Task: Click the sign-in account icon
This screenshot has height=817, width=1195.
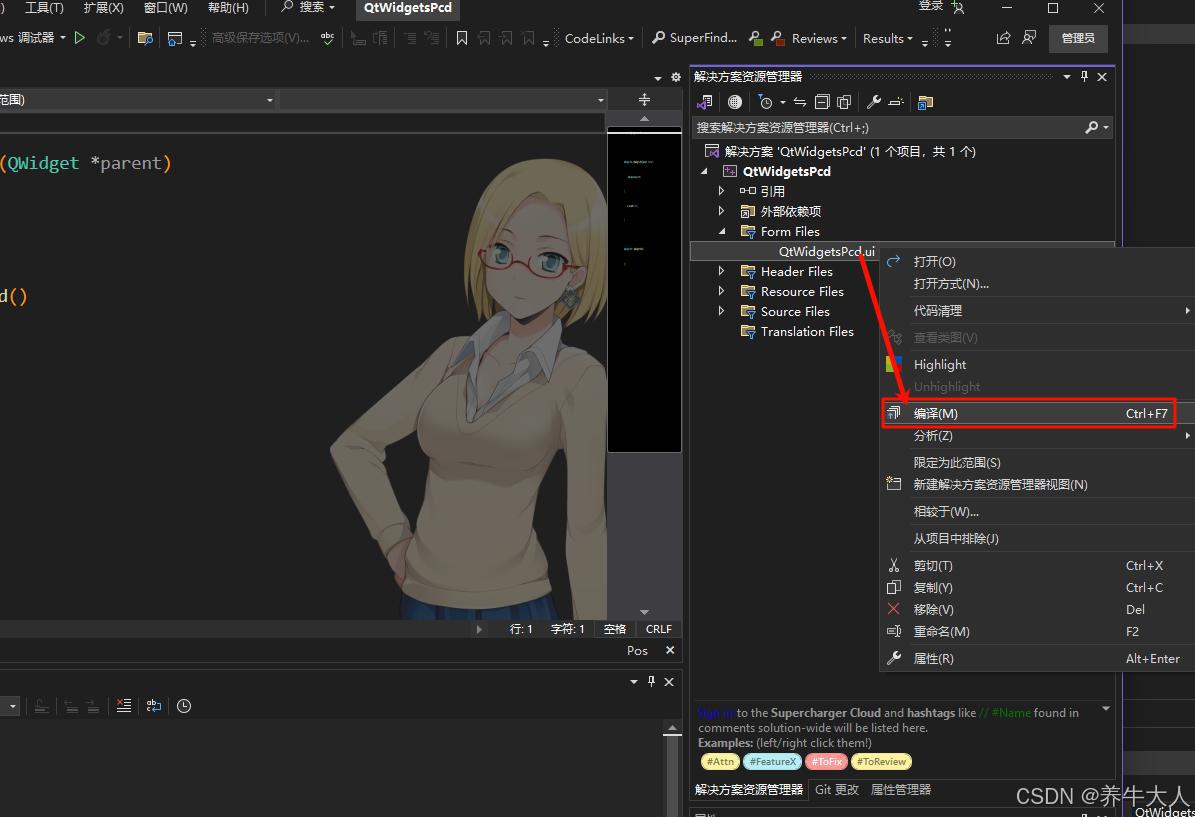Action: coord(958,8)
